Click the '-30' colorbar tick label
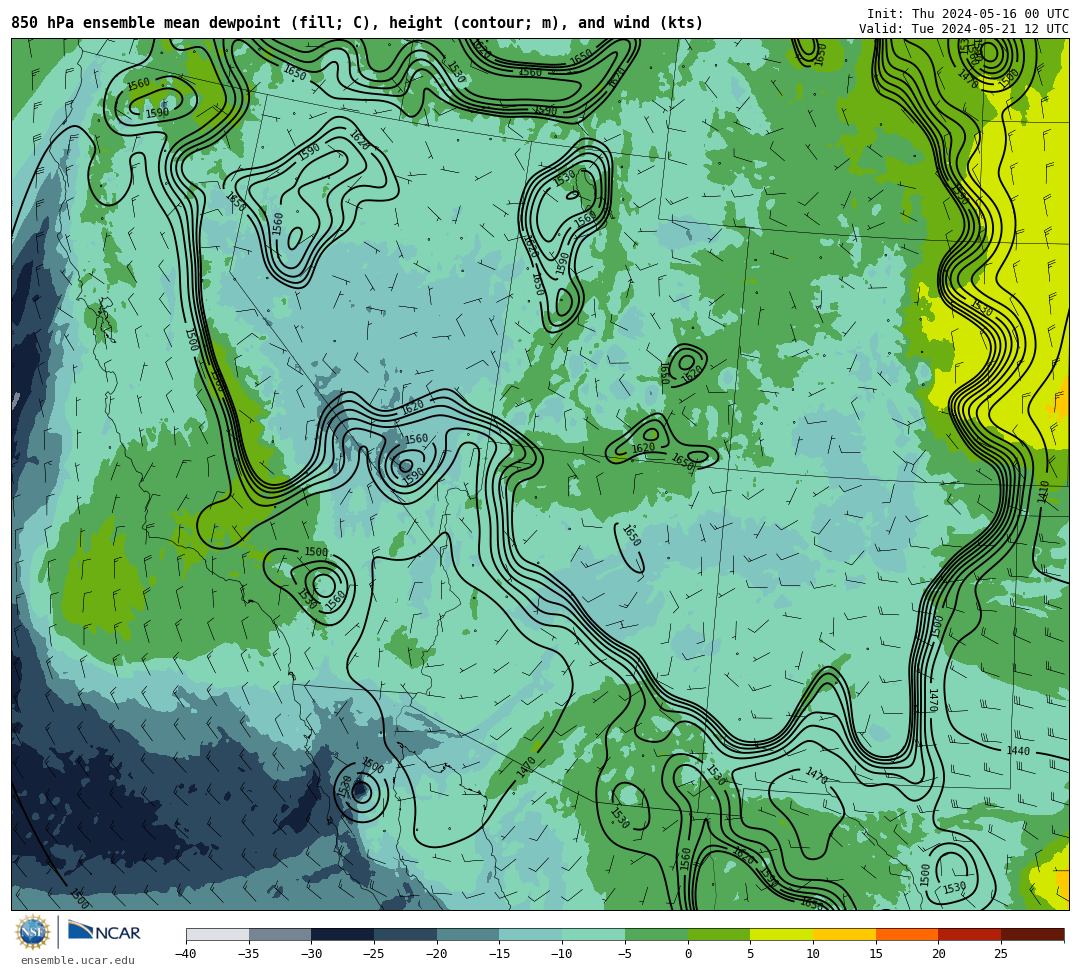 (x=311, y=954)
